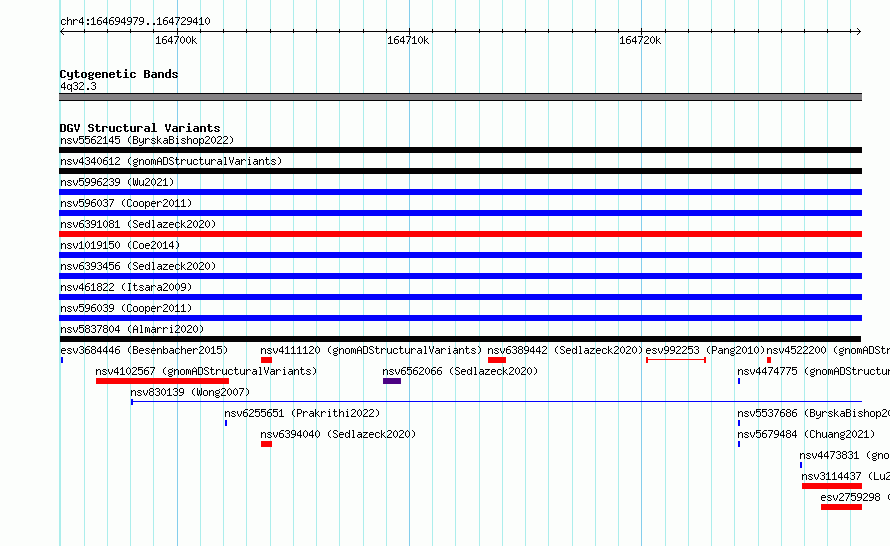Click the 164720k ruler tick label
Image resolution: width=890 pixels, height=546 pixels.
tap(640, 40)
